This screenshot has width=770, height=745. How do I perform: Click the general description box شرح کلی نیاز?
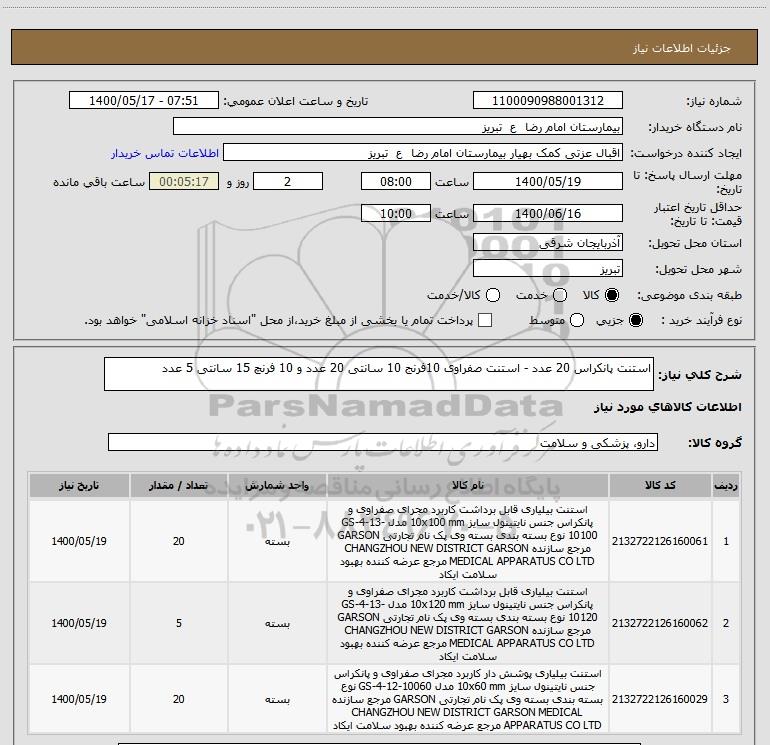[x=379, y=374]
